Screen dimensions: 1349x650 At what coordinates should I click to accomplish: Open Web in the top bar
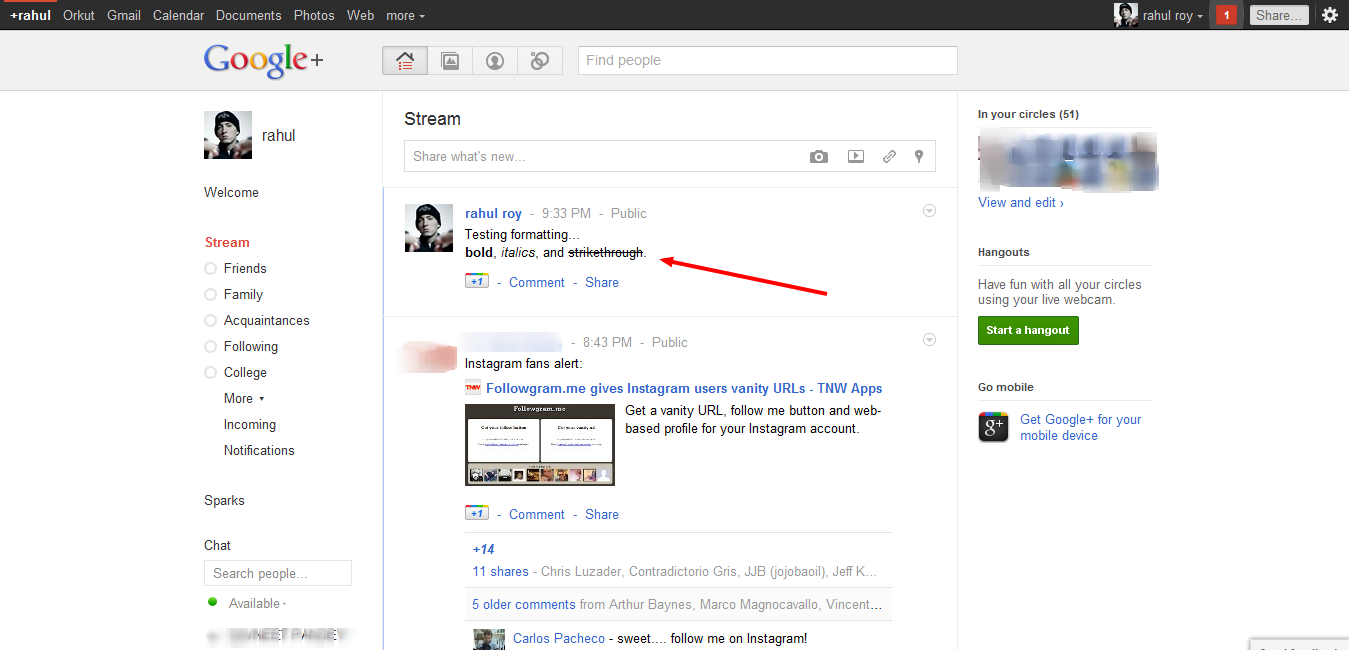tap(360, 15)
